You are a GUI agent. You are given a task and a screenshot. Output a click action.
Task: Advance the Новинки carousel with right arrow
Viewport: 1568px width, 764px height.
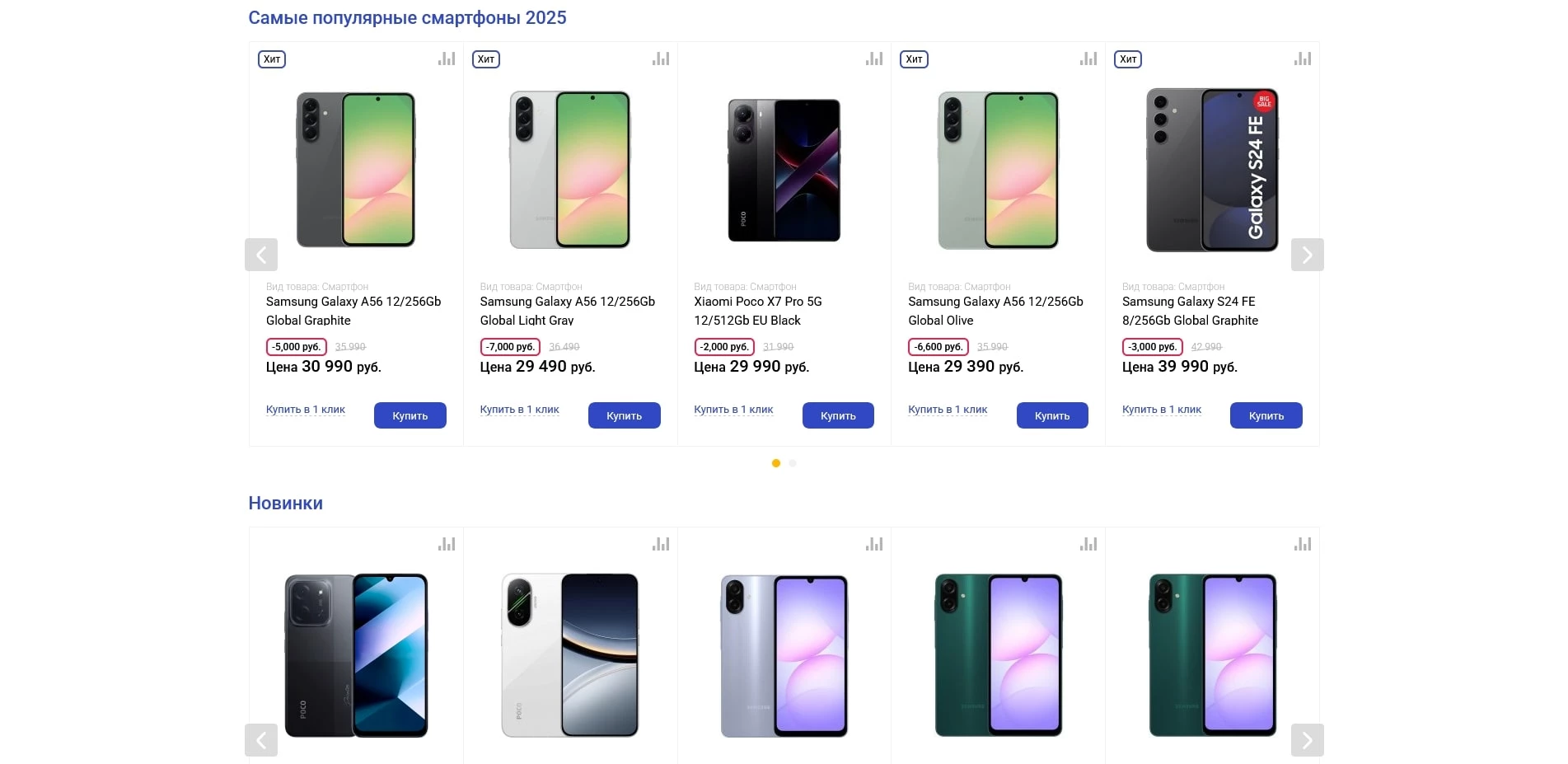point(1307,739)
